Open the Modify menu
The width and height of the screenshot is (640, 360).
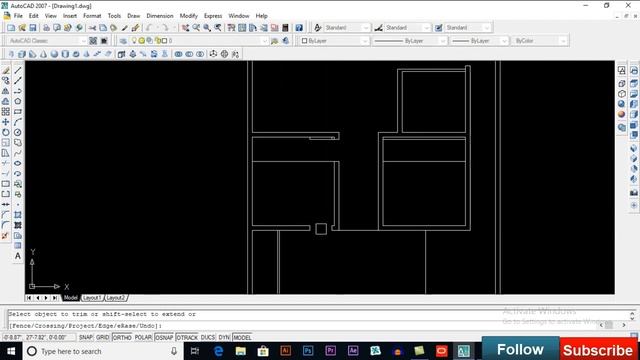pyautogui.click(x=189, y=16)
